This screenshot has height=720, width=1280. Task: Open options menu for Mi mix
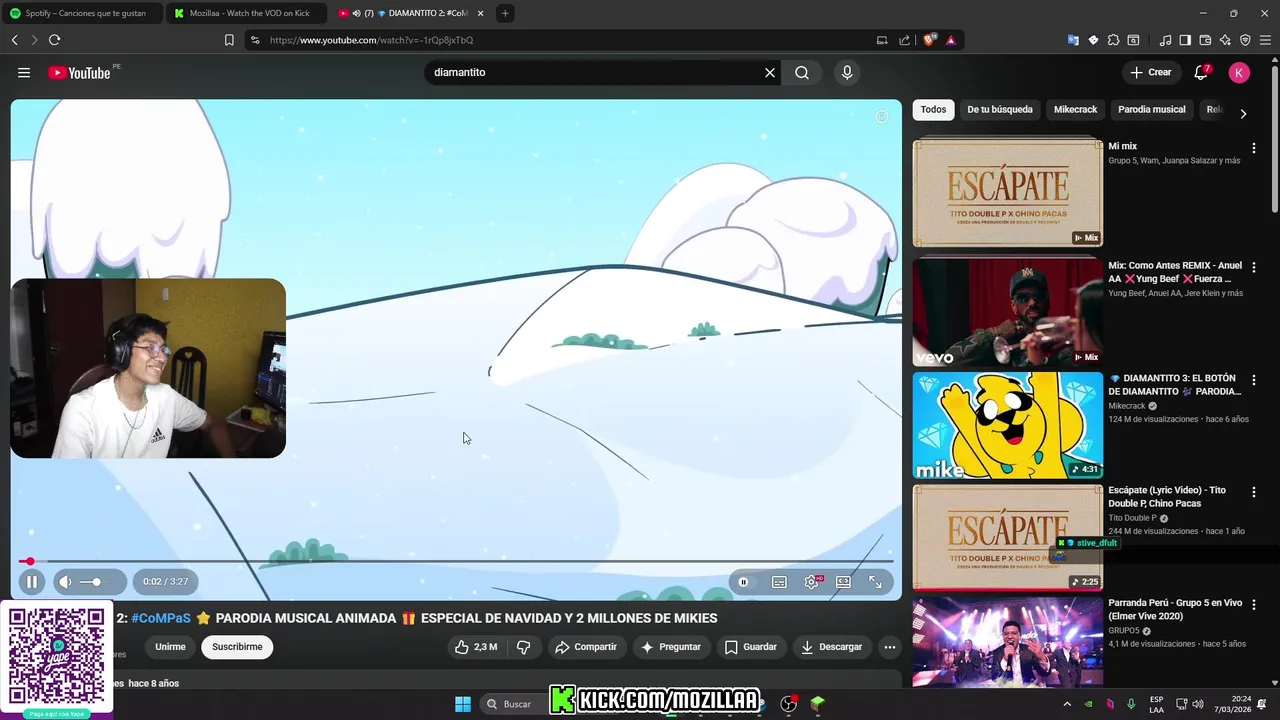(x=1253, y=148)
